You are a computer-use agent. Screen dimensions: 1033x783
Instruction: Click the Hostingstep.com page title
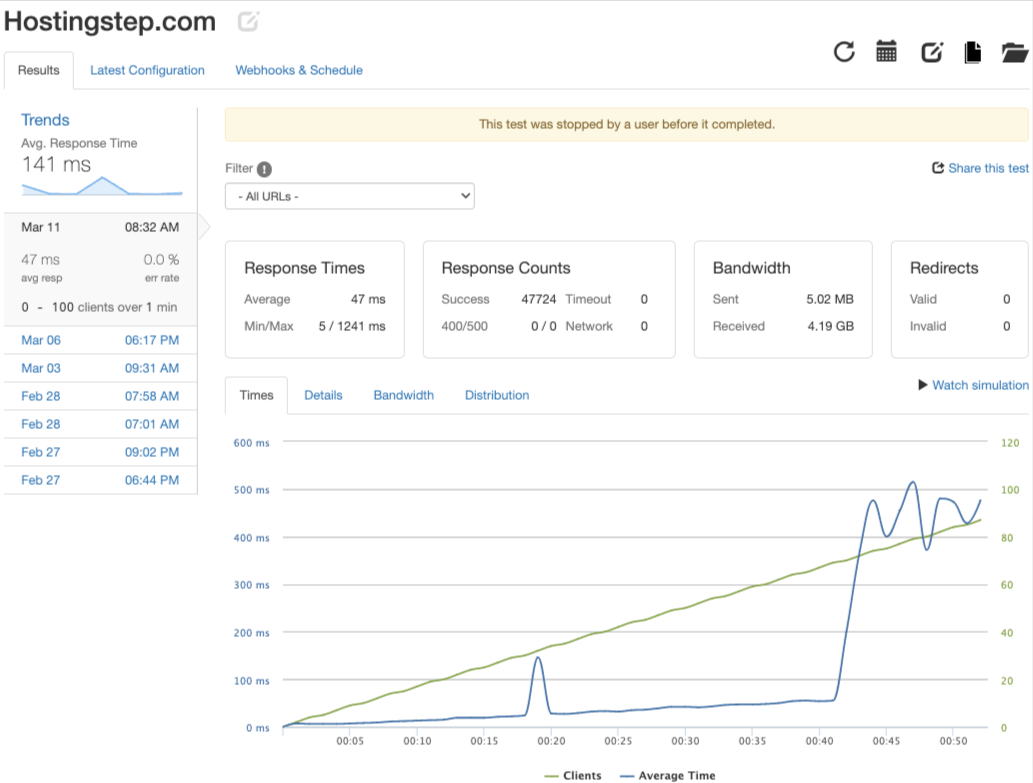(110, 22)
